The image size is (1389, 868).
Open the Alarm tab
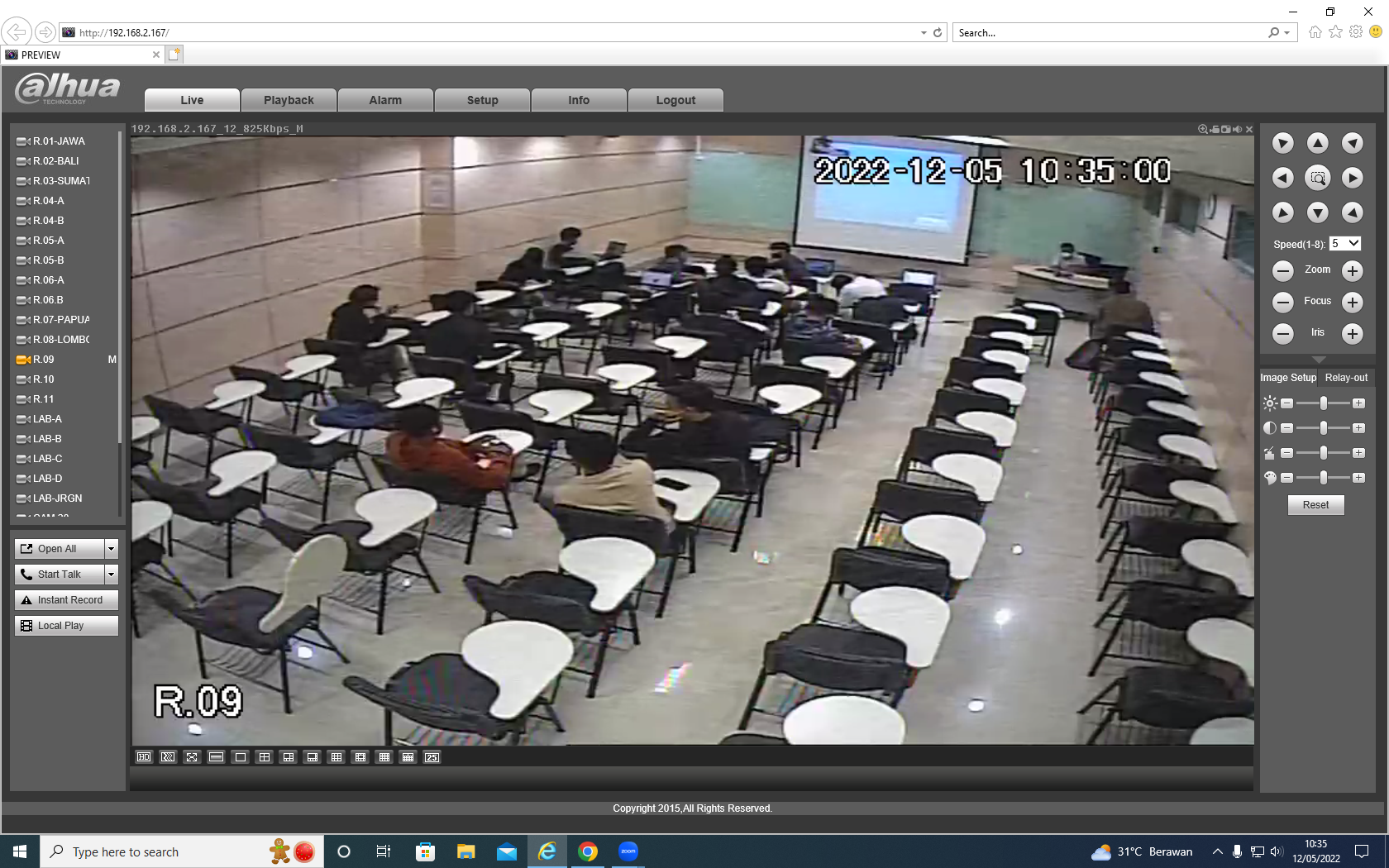coord(385,100)
